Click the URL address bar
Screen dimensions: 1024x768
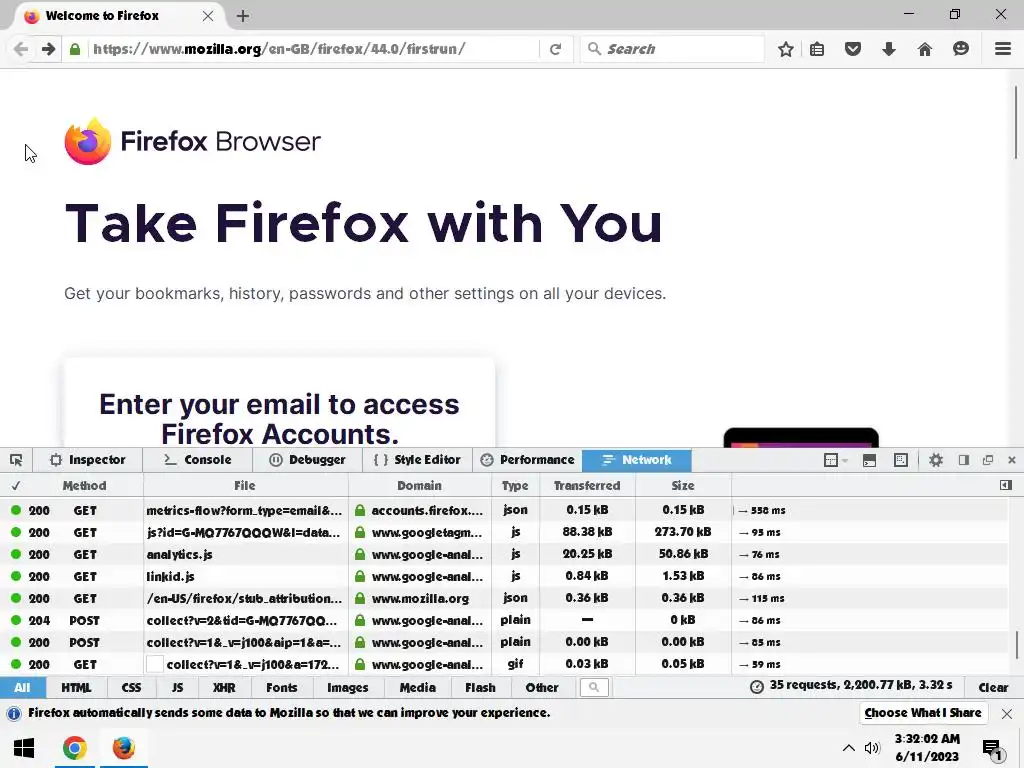[313, 49]
